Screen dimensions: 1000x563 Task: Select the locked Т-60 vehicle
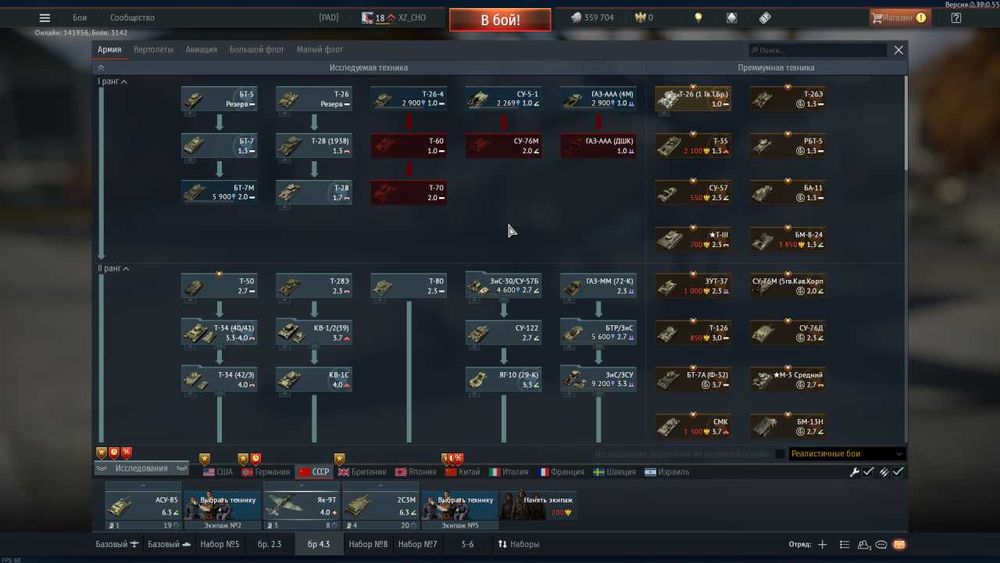408,146
